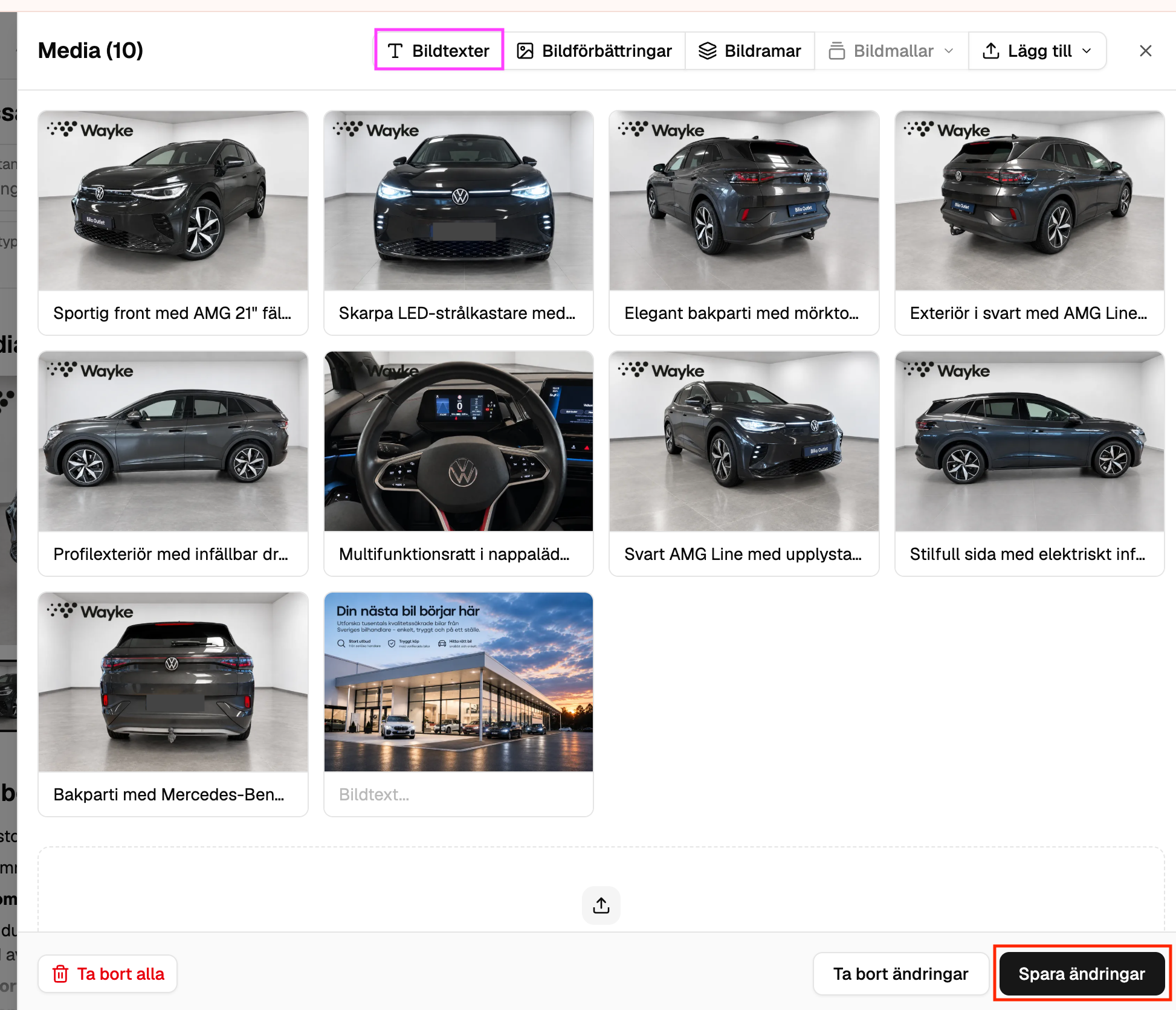Edit the Sportig front med AMG caption
Screen dimensions: 1176x1010
(173, 313)
